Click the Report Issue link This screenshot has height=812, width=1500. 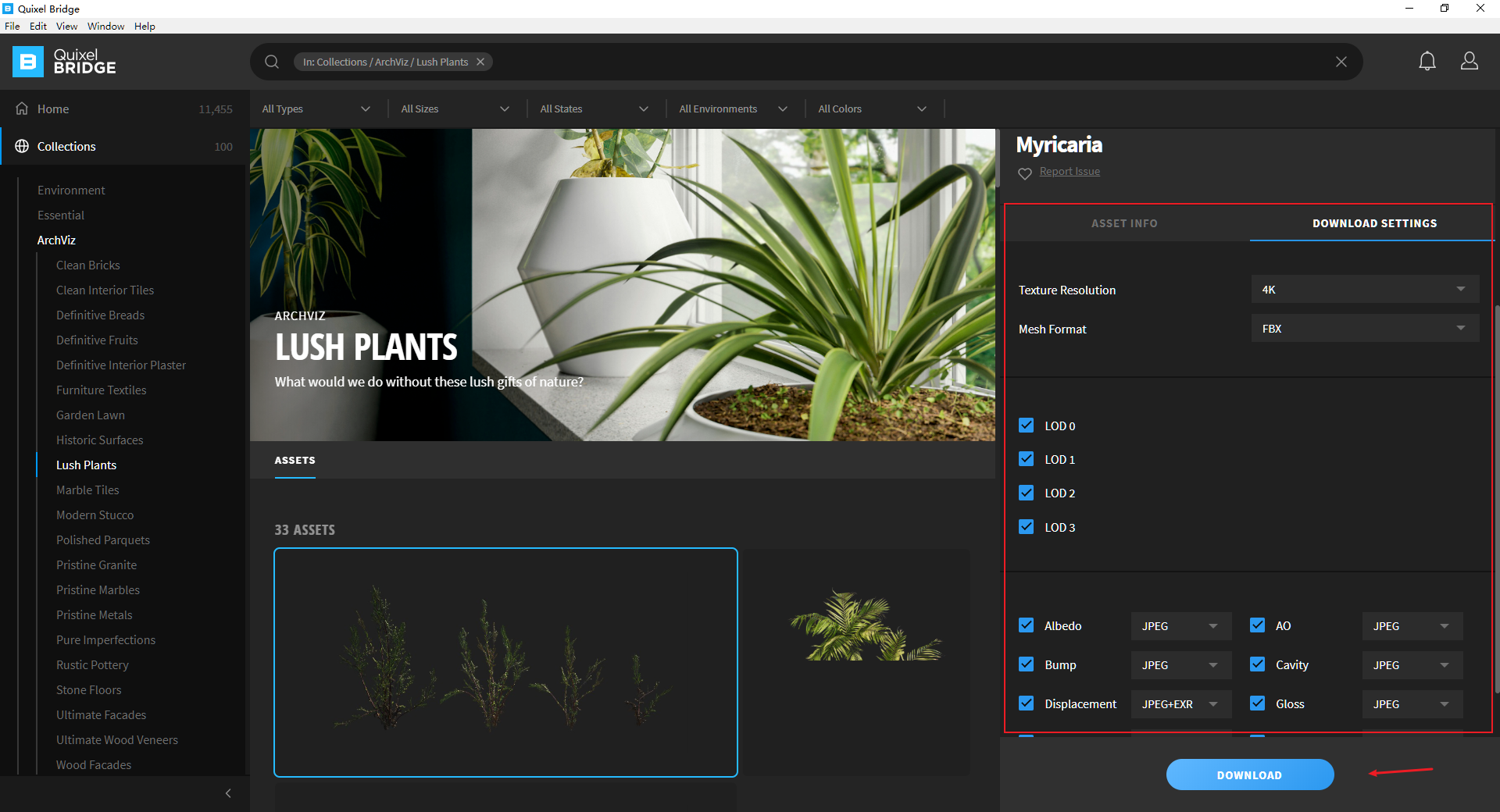click(x=1070, y=172)
